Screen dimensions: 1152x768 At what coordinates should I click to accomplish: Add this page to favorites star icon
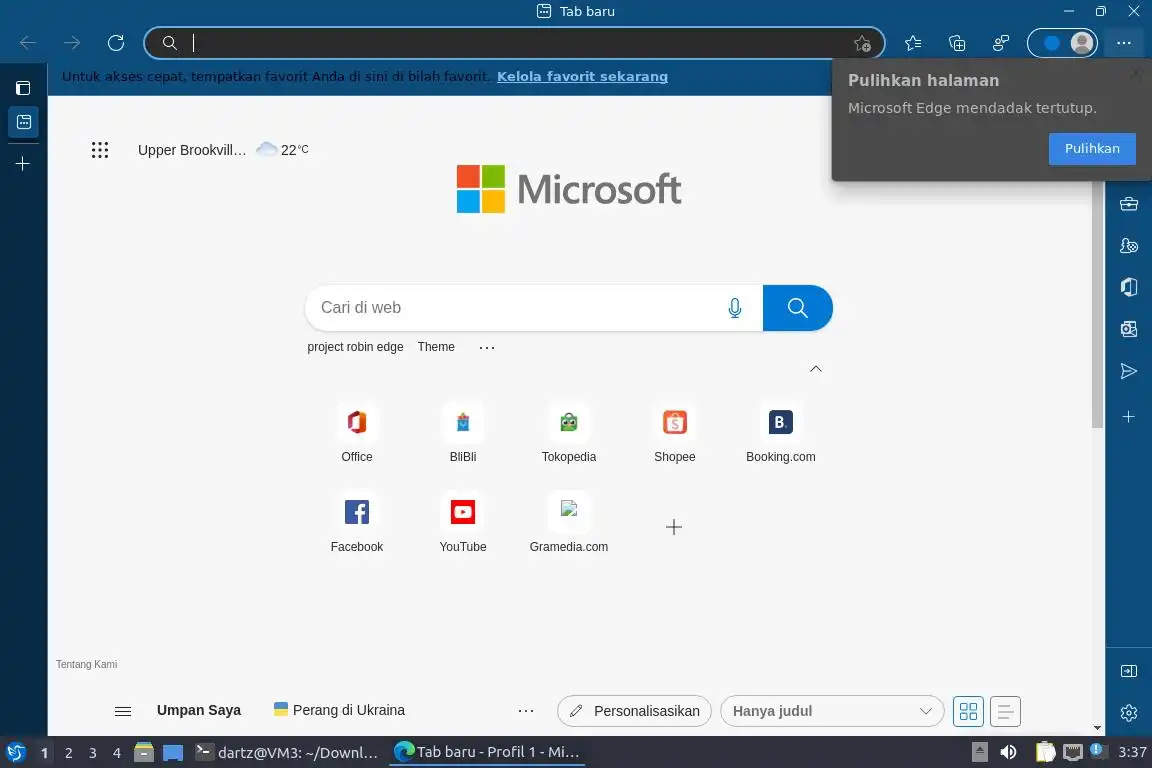pyautogui.click(x=863, y=43)
